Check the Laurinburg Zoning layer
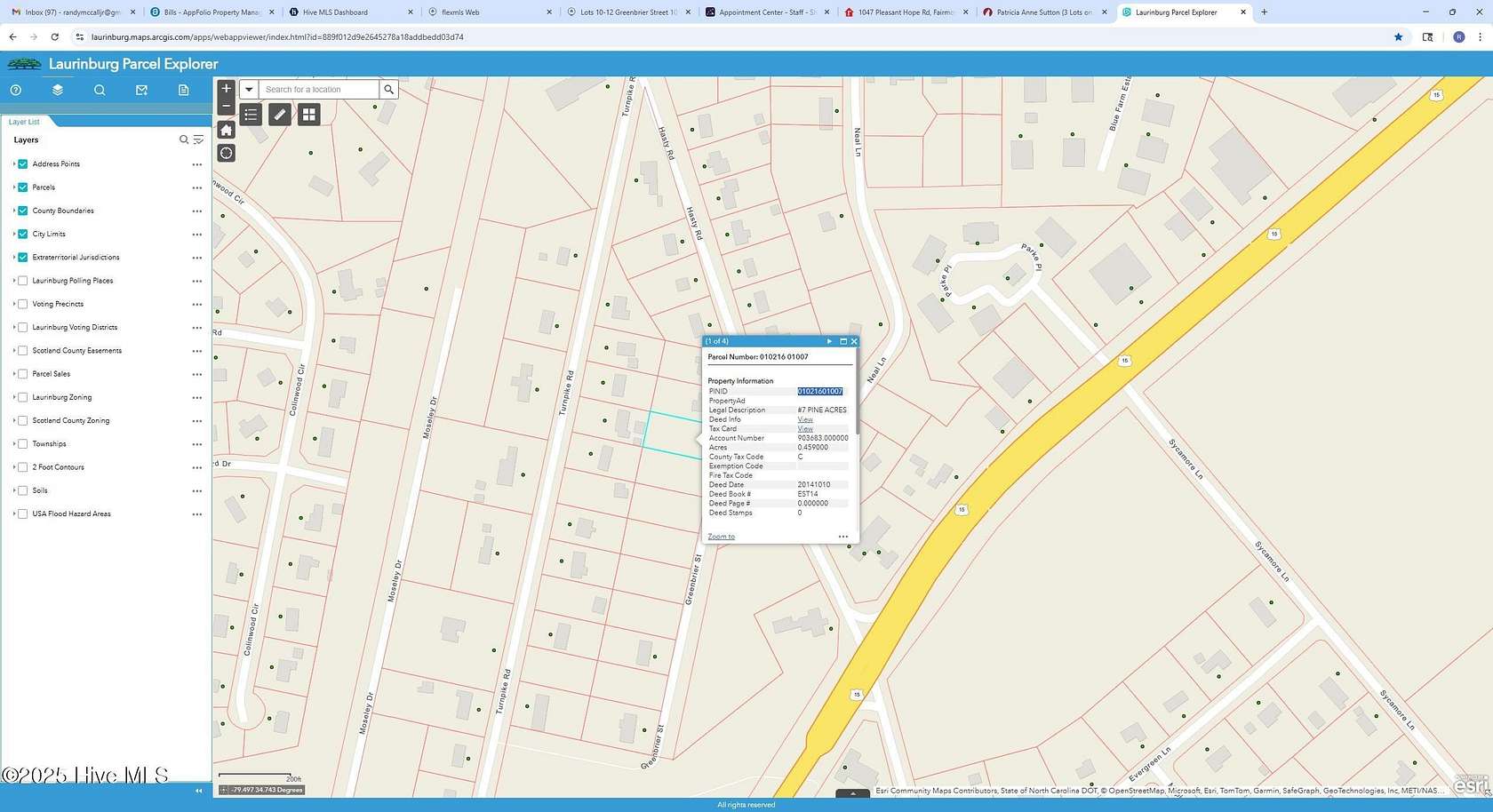This screenshot has height=812, width=1493. (x=23, y=397)
